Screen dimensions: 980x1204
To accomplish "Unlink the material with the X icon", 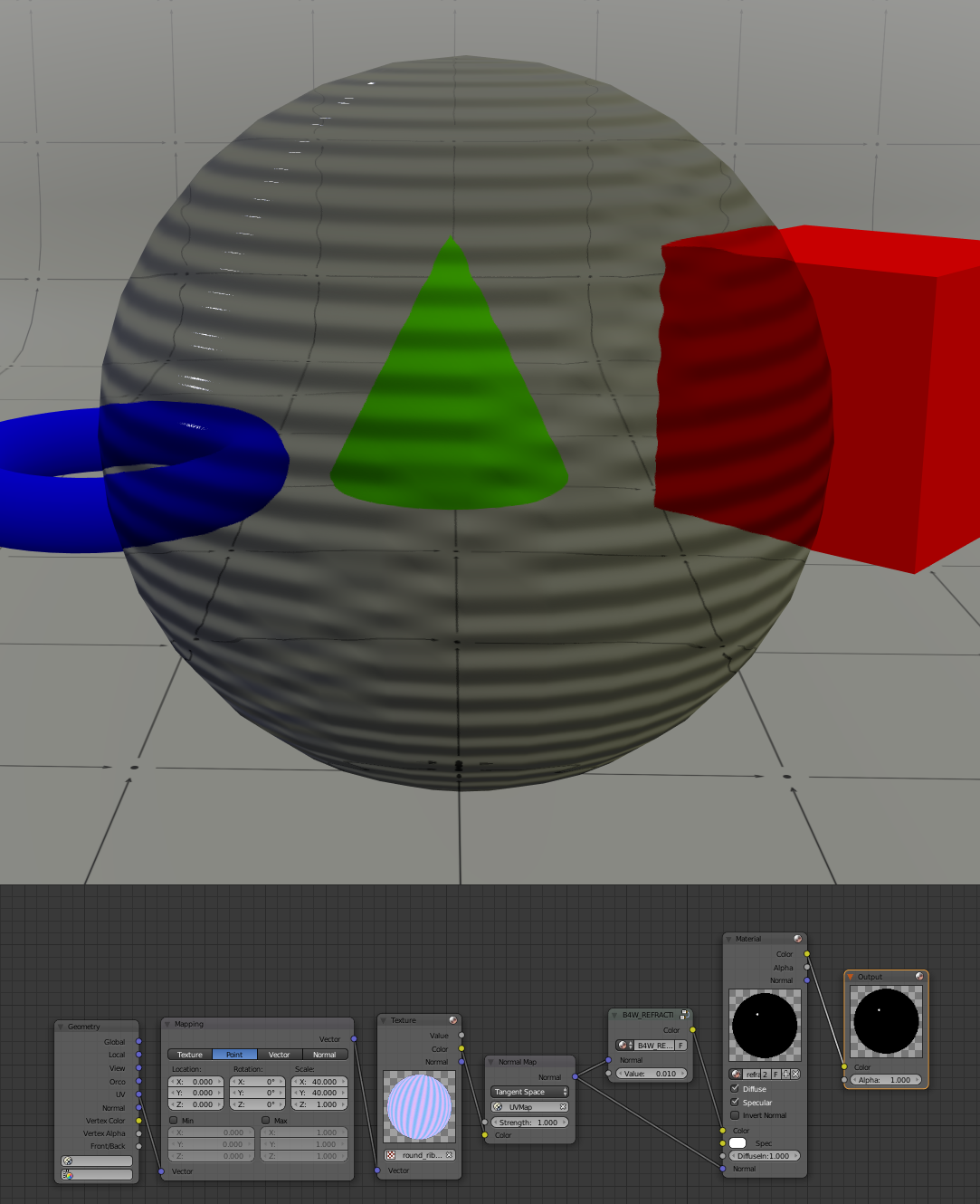I will 795,1075.
